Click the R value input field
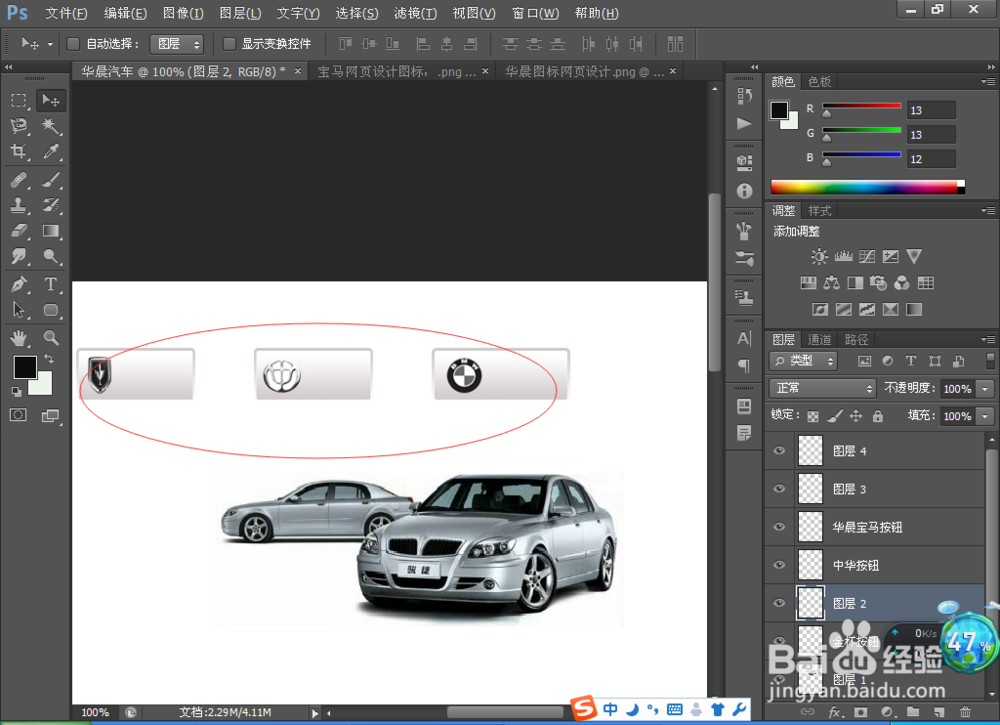The width and height of the screenshot is (1000, 725). tap(931, 110)
